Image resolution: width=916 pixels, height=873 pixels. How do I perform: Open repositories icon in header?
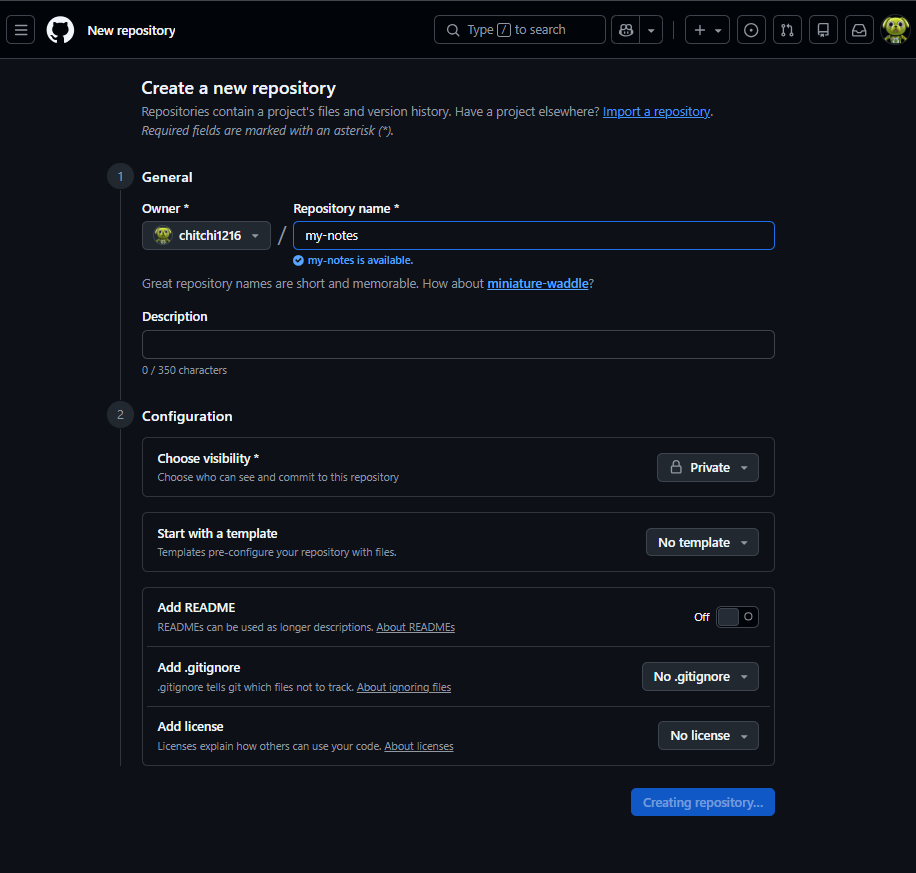coord(823,30)
